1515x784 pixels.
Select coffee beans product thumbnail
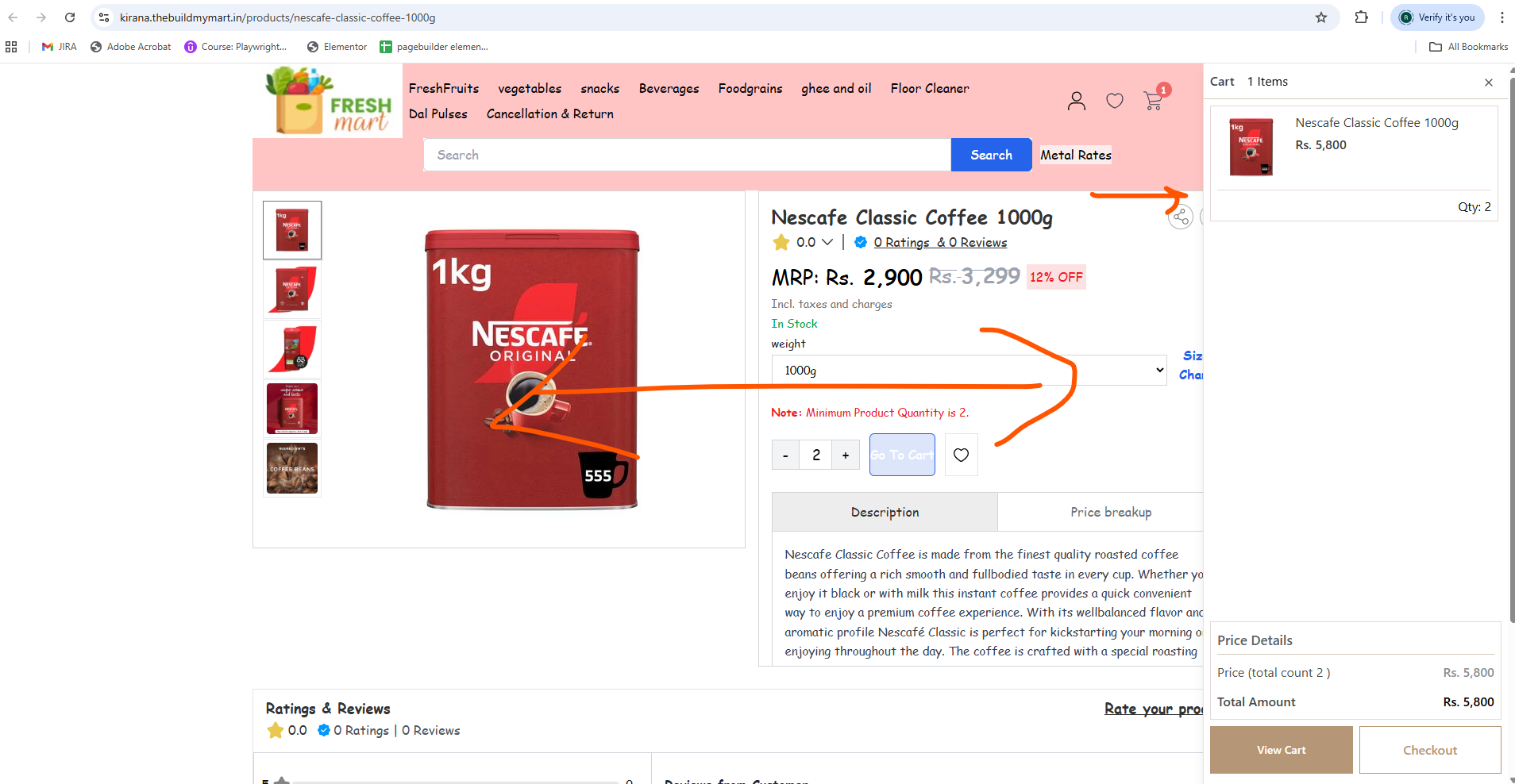coord(292,468)
